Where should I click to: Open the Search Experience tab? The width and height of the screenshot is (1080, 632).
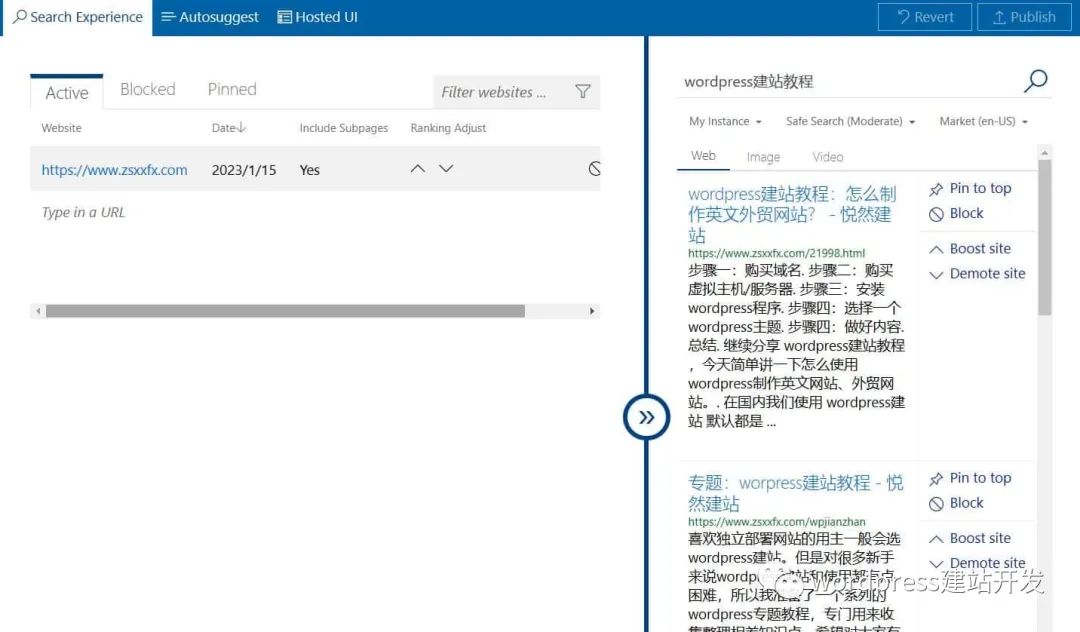point(78,17)
